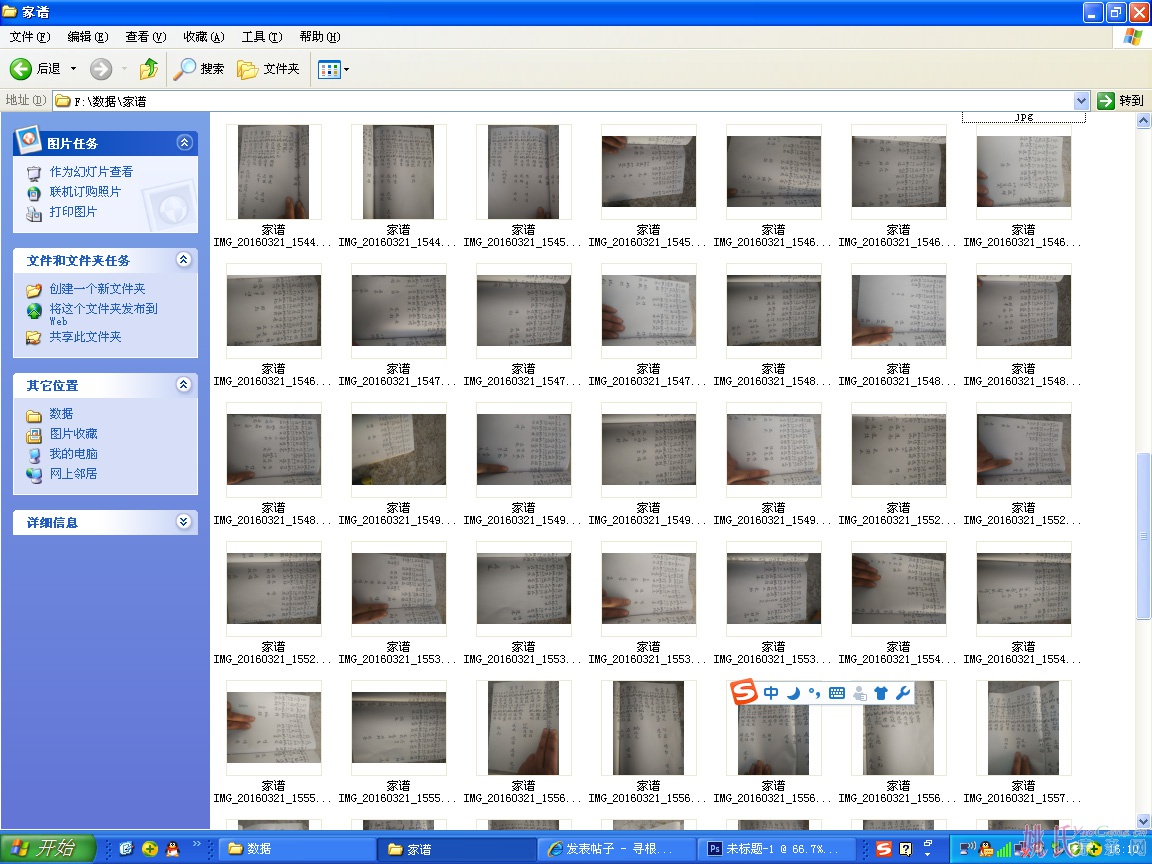
Task: Open the 帮助 menu
Action: [x=320, y=37]
